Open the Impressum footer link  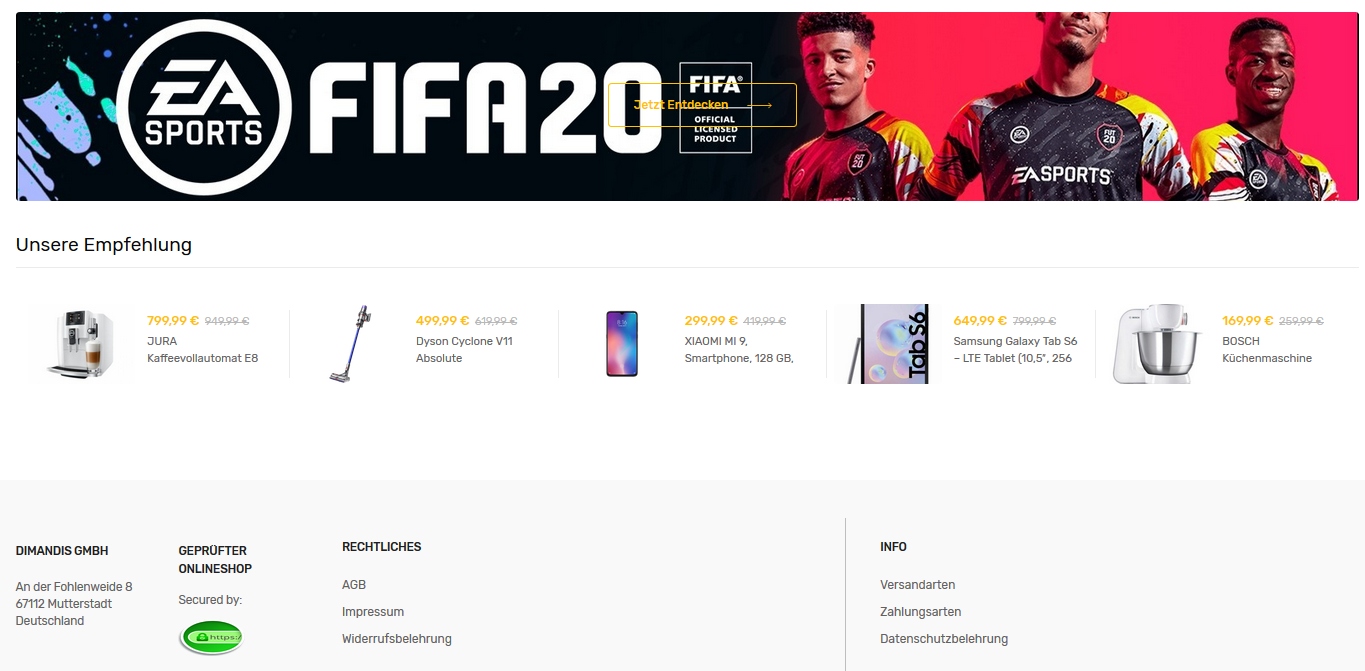(x=373, y=612)
